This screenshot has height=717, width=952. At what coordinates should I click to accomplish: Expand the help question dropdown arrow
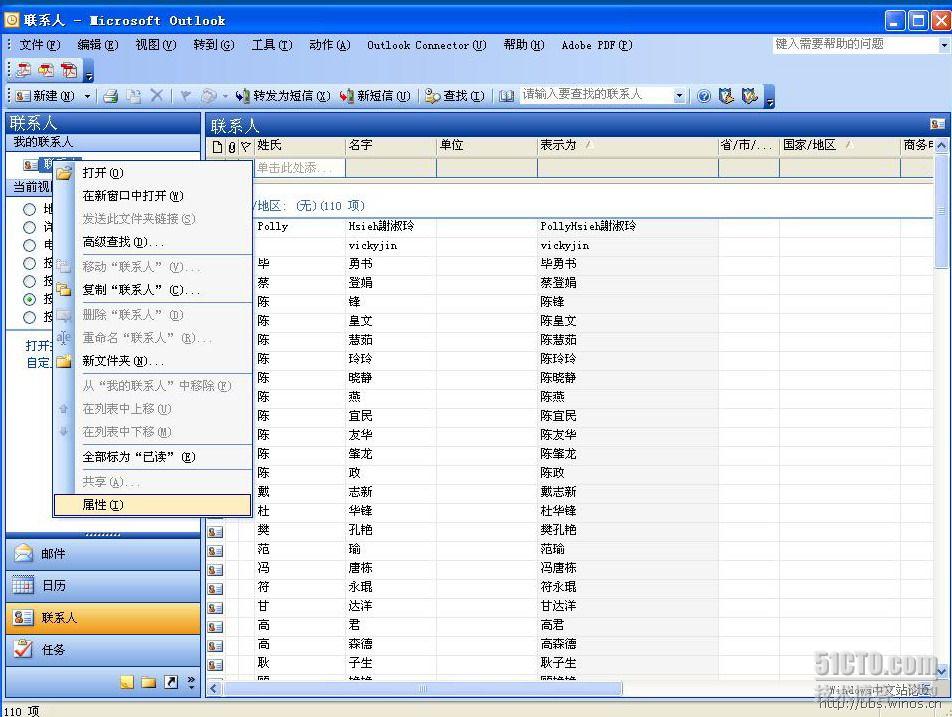[x=944, y=44]
